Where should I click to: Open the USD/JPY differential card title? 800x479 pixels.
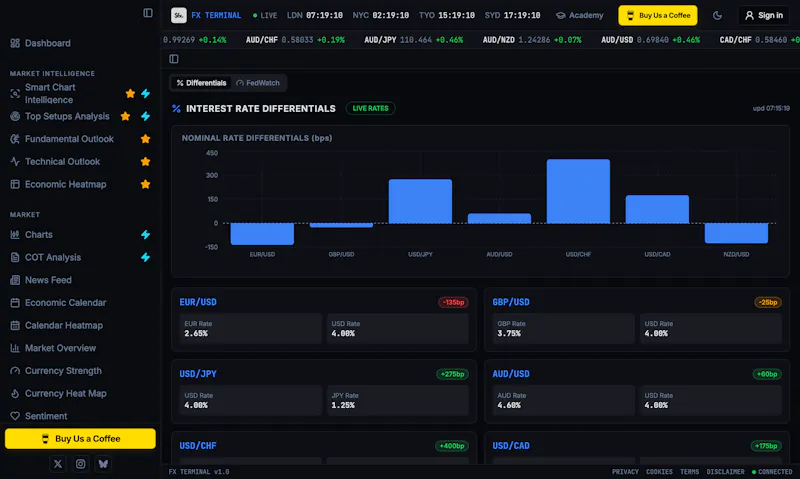[x=198, y=374]
